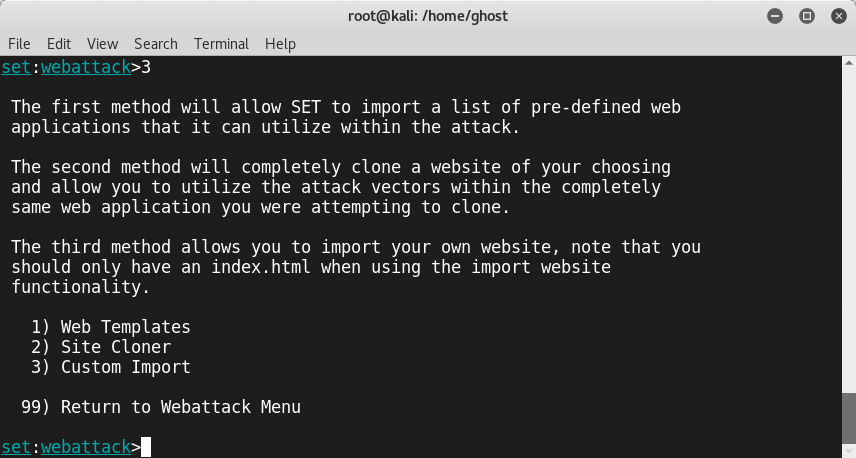This screenshot has height=458, width=856.
Task: Click the window title 'root@kali: /home/ghost'
Action: click(x=428, y=16)
